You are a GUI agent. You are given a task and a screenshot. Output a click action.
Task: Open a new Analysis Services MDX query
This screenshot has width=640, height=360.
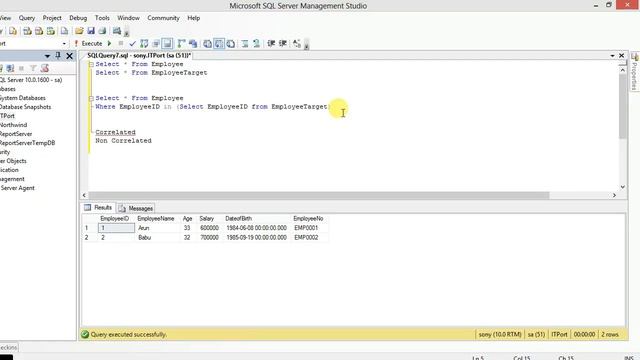pos(27,31)
